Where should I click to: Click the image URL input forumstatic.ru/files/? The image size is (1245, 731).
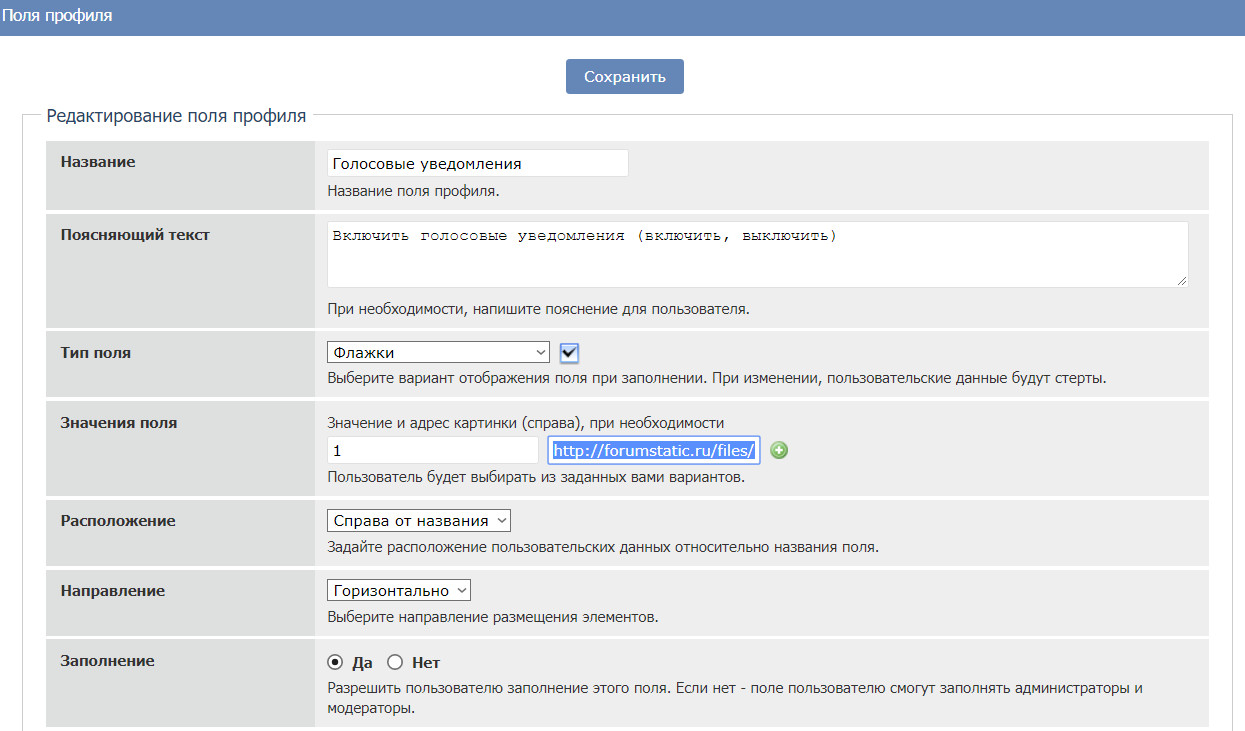[655, 451]
